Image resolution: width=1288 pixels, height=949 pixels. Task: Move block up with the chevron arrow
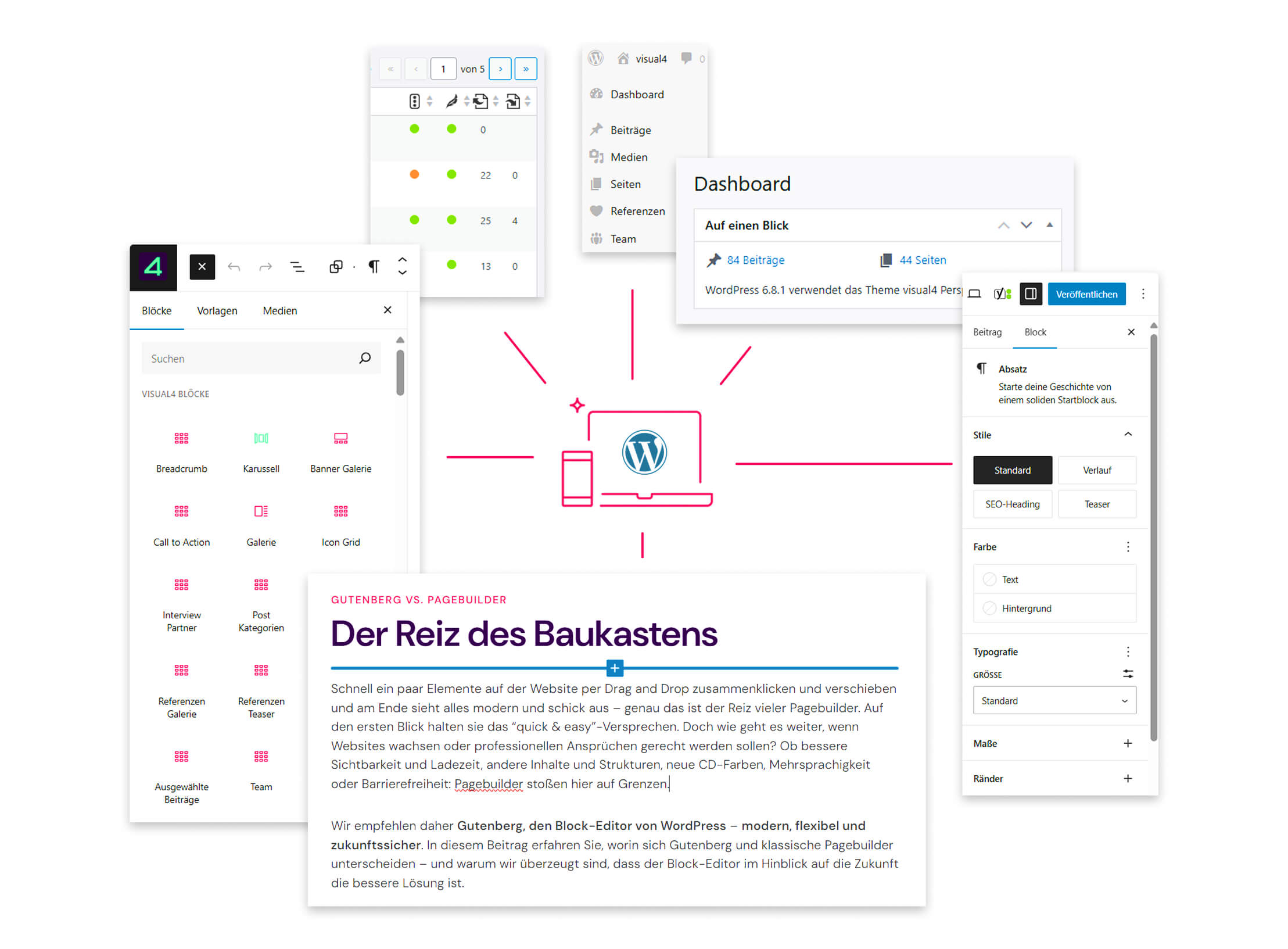(402, 260)
